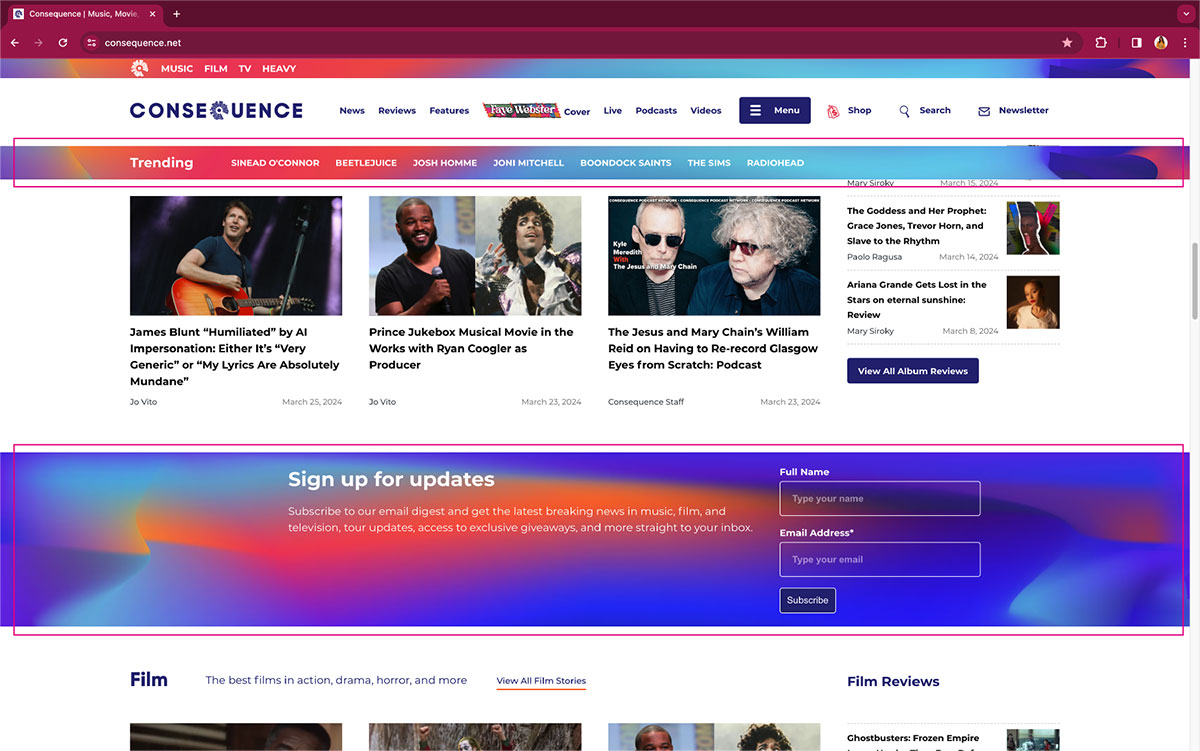Screen dimensions: 1200x751
Task: Open the Chrome three-dot menu
Action: coord(1185,43)
